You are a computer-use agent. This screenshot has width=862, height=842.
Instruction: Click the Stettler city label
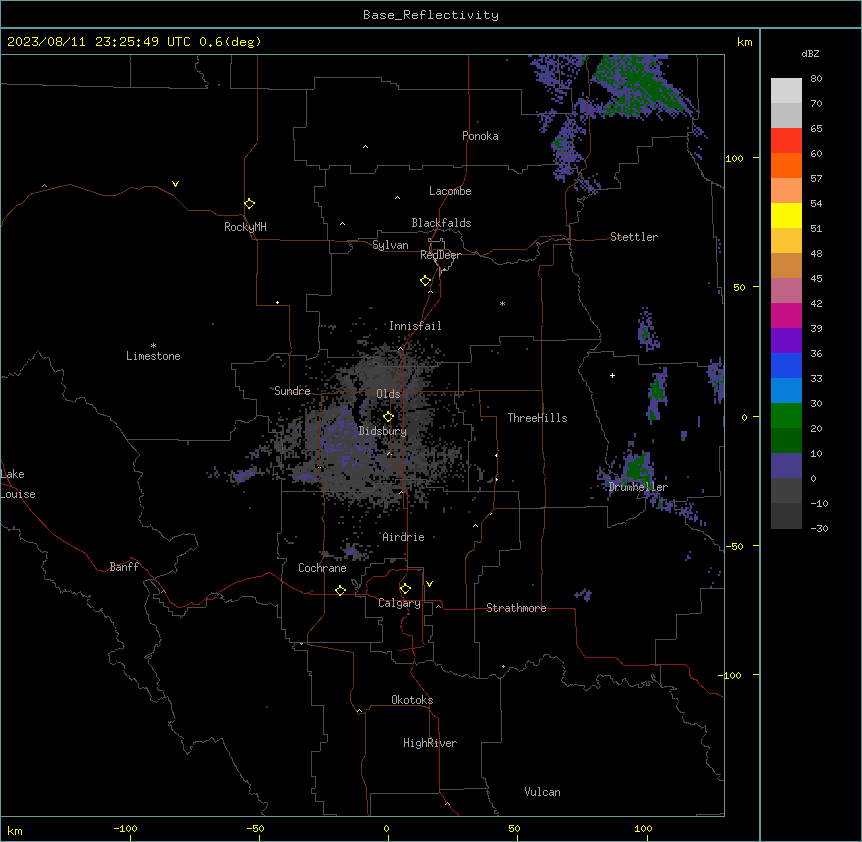(634, 237)
